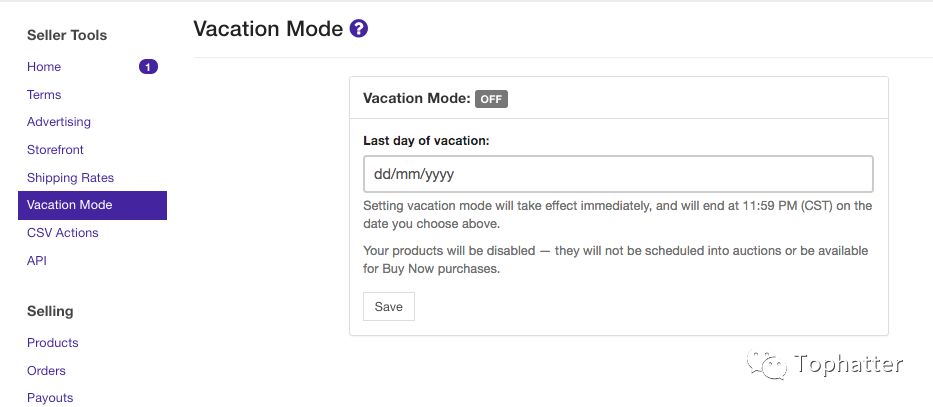Open CSV Actions from the sidebar
This screenshot has height=407, width=933.
pyautogui.click(x=63, y=233)
